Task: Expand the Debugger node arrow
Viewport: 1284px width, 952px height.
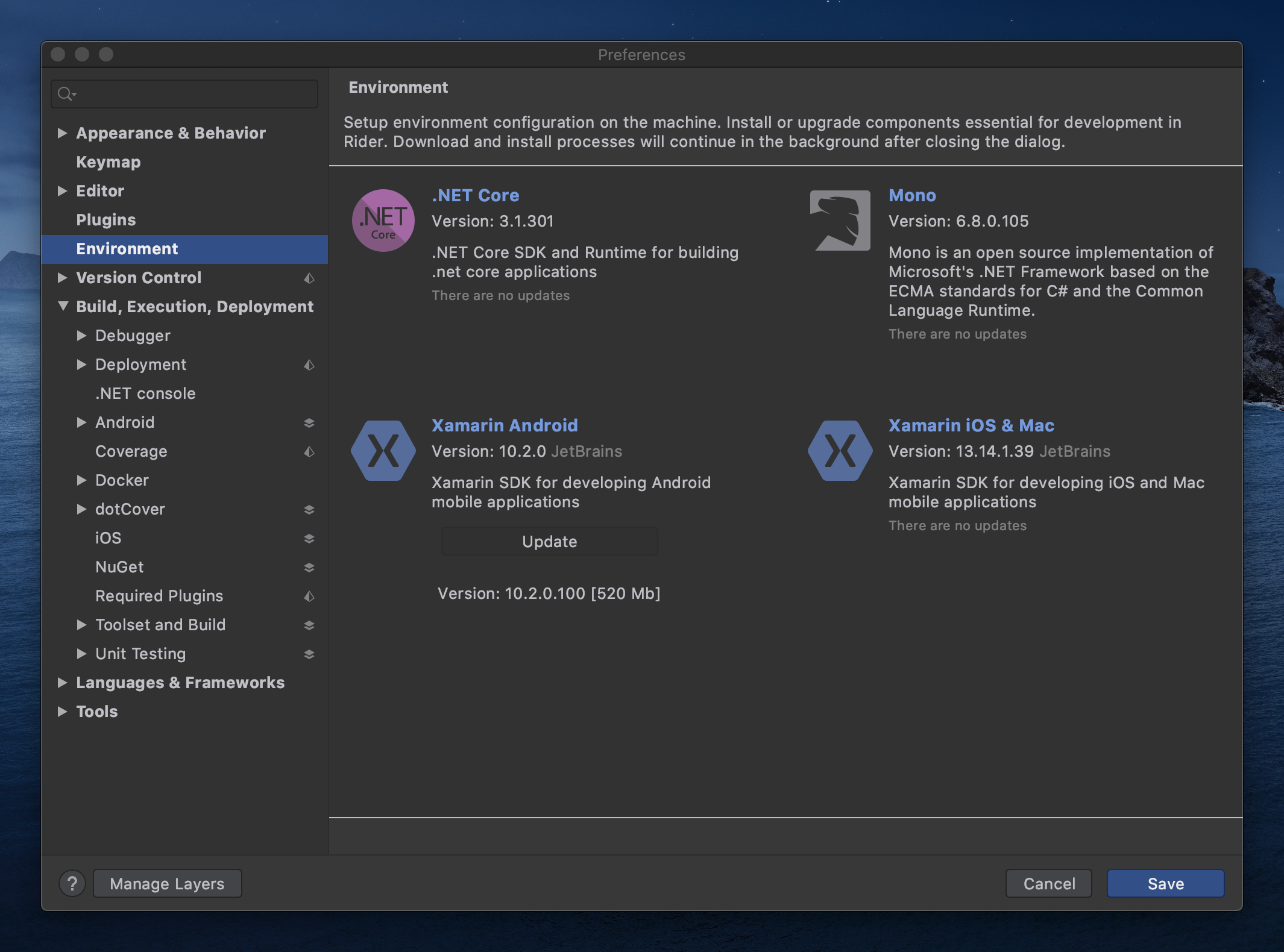Action: [x=81, y=336]
